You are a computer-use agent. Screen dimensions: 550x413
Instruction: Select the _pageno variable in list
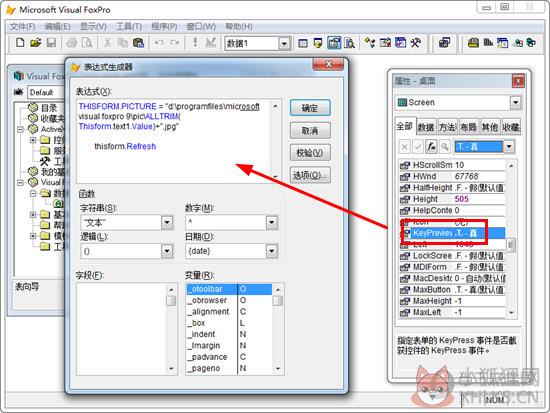229,368
